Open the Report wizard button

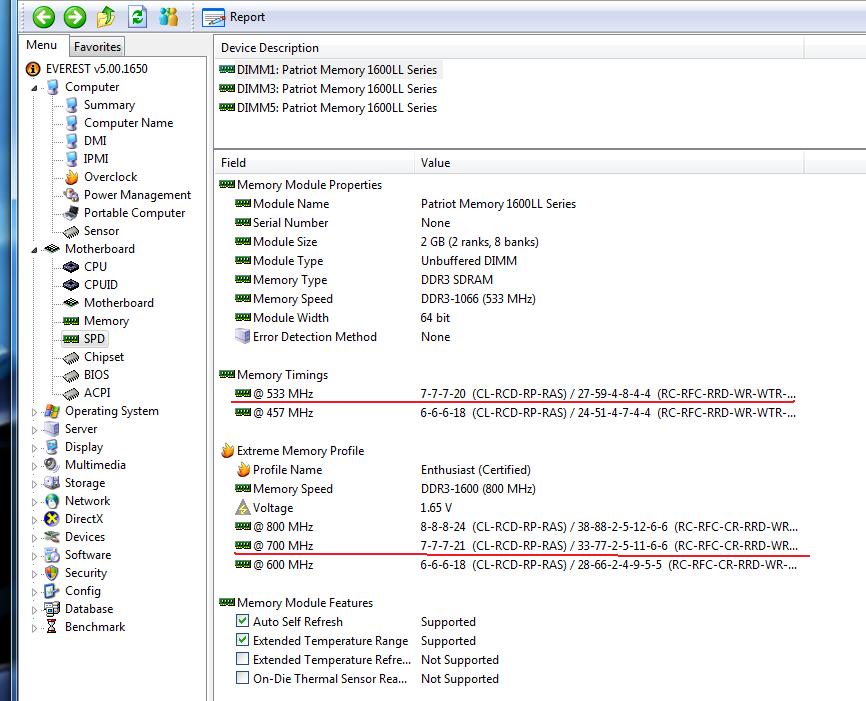pyautogui.click(x=234, y=17)
